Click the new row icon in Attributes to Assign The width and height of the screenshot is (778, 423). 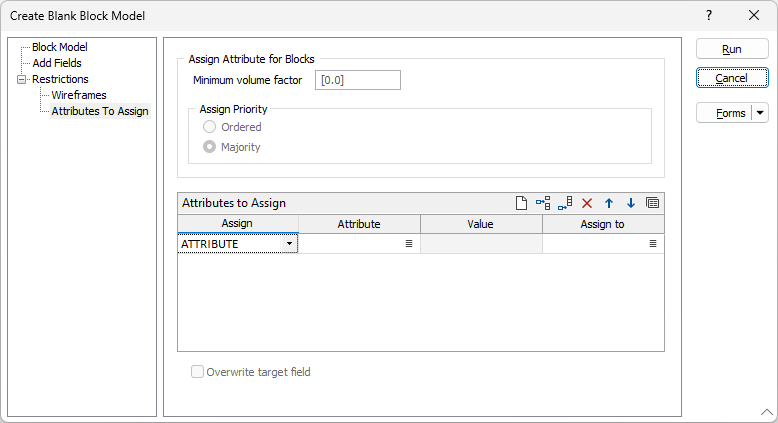[x=521, y=203]
